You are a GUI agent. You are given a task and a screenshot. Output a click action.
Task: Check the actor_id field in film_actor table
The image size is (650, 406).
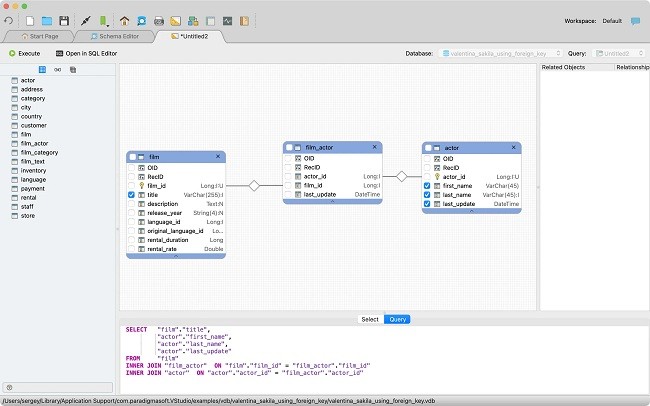(x=288, y=176)
